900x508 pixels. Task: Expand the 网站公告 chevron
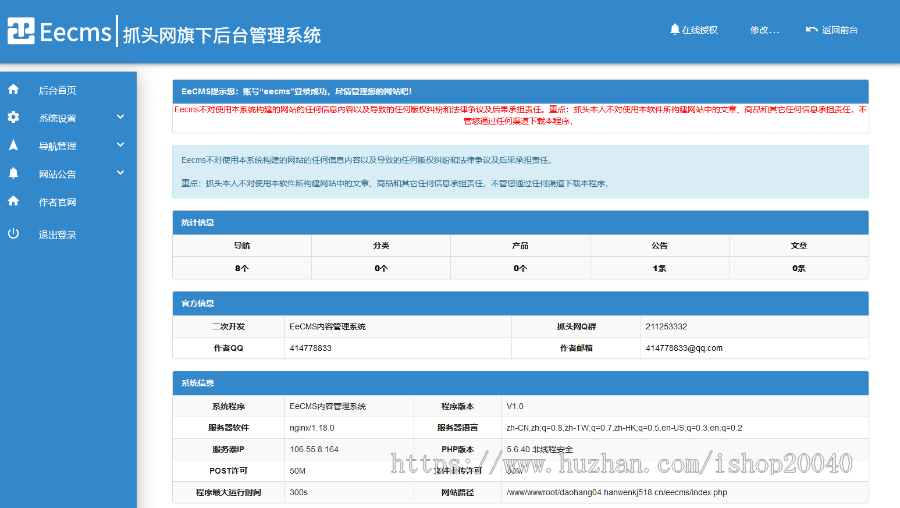pos(121,173)
